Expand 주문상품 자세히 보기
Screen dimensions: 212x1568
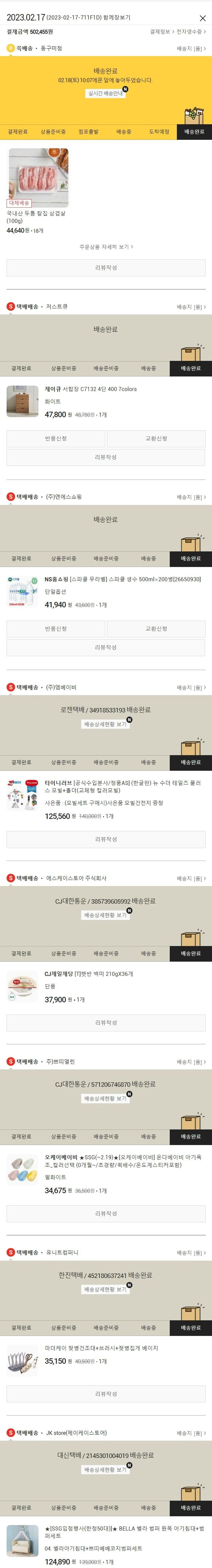106,247
